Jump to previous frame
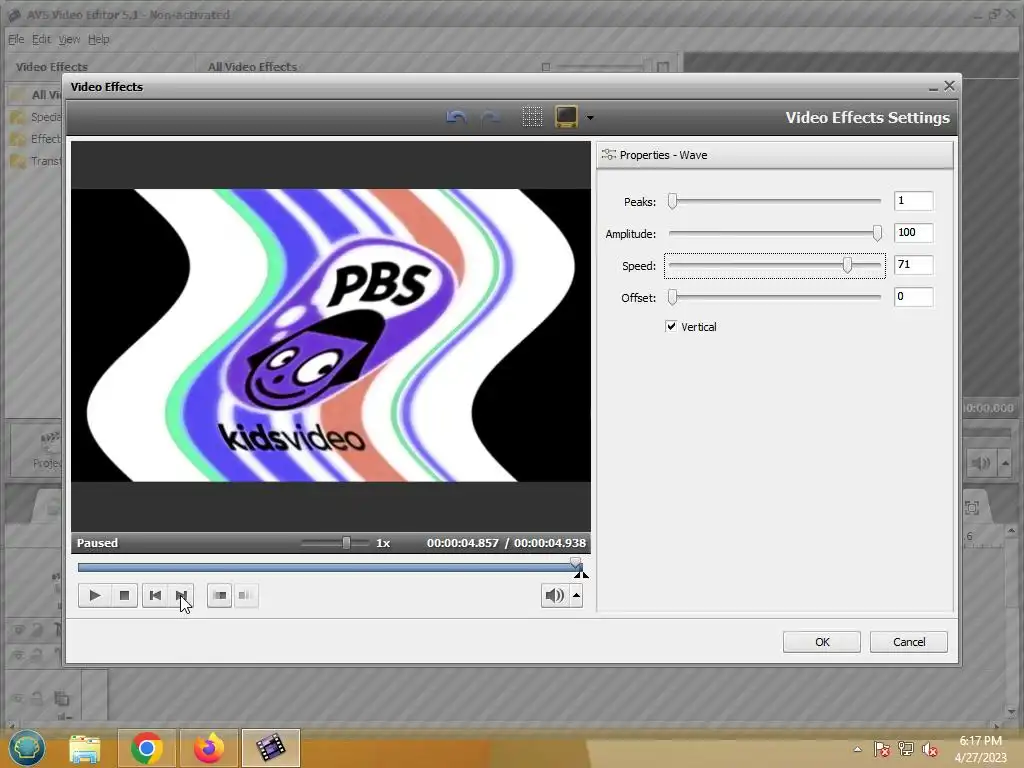The height and width of the screenshot is (768, 1024). 155,595
